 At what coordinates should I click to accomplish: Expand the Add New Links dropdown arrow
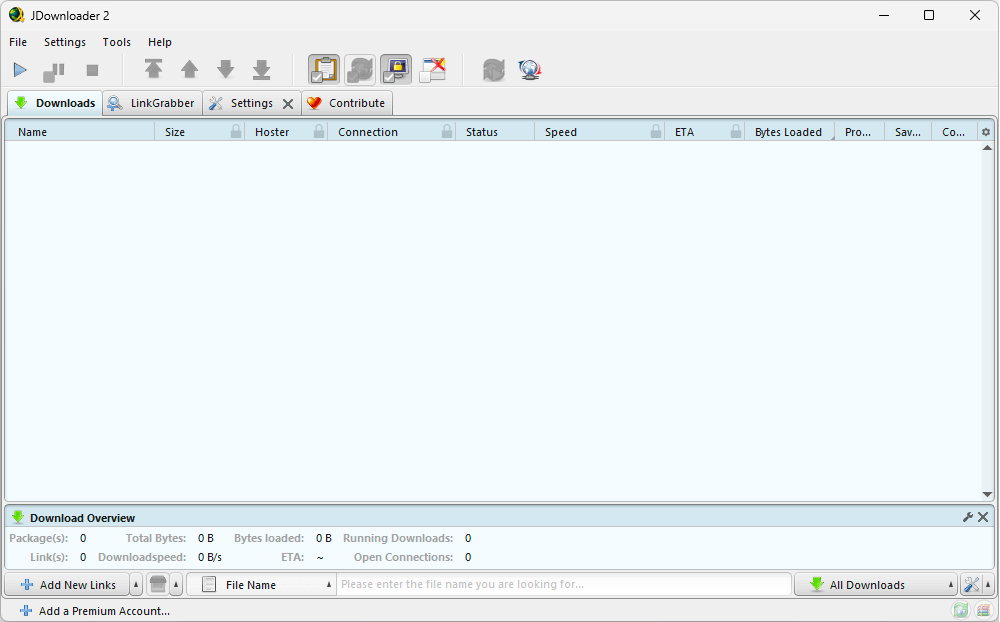[x=136, y=585]
